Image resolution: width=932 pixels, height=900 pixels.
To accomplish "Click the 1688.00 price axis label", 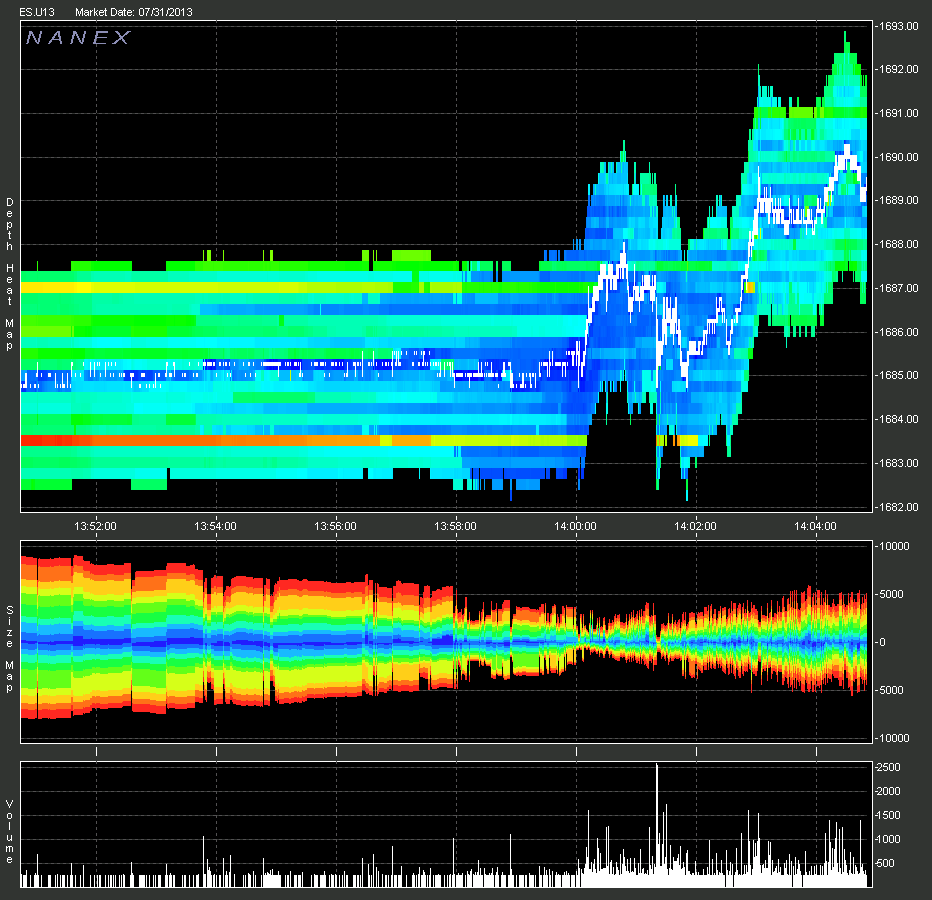I will tap(899, 244).
